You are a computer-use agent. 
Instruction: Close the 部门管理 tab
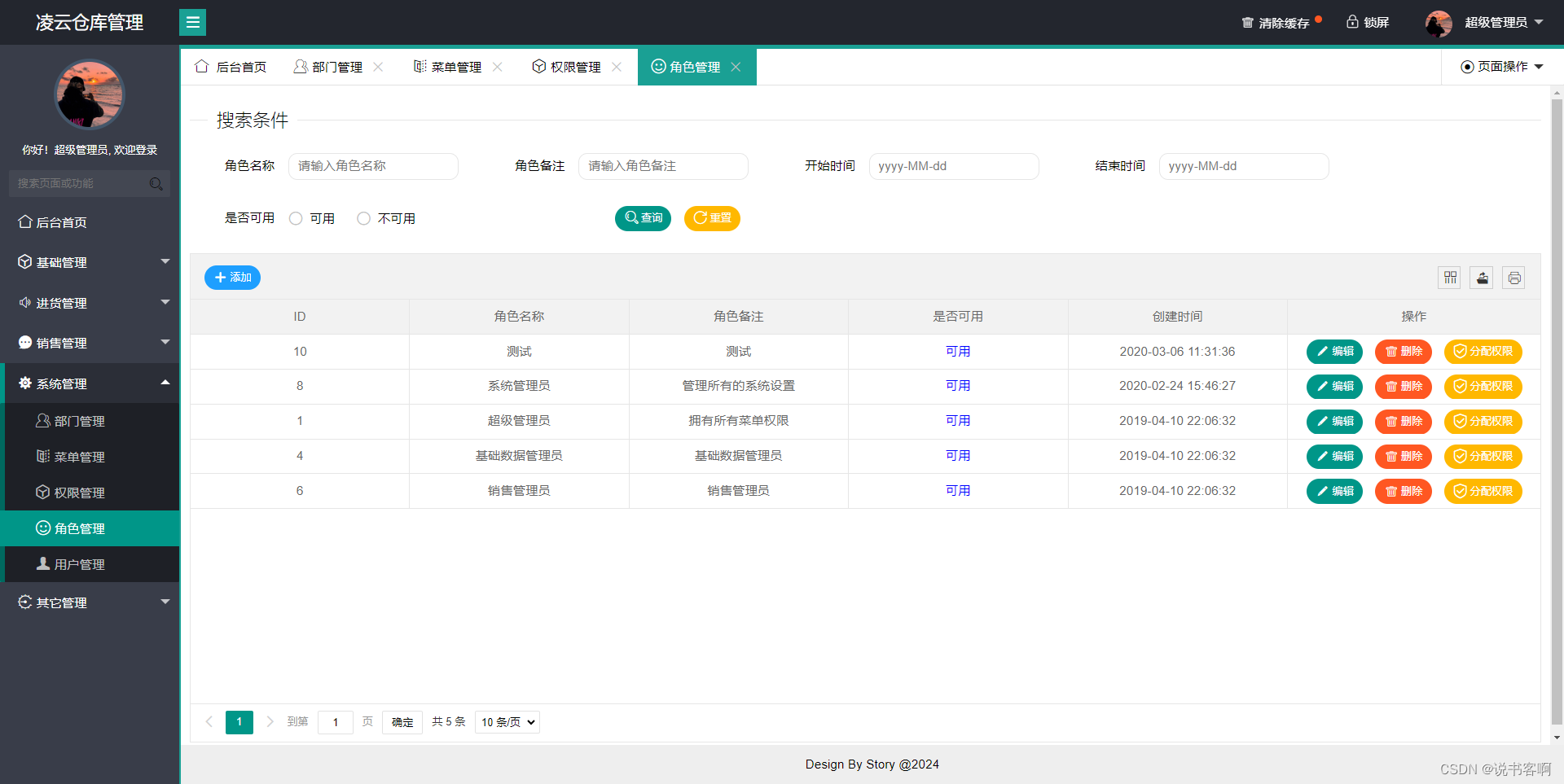click(x=378, y=67)
